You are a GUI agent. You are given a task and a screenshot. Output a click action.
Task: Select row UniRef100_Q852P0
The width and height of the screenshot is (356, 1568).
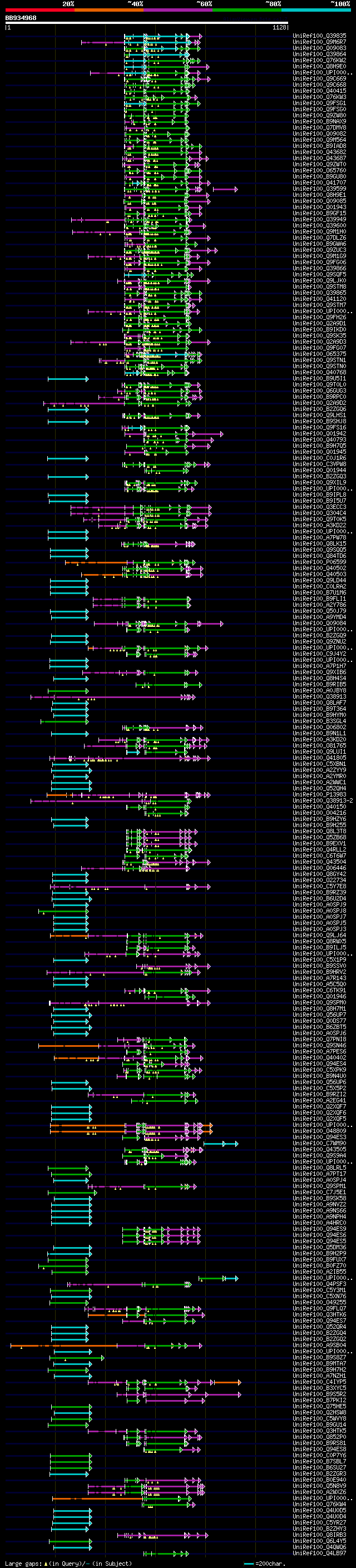(x=319, y=1437)
